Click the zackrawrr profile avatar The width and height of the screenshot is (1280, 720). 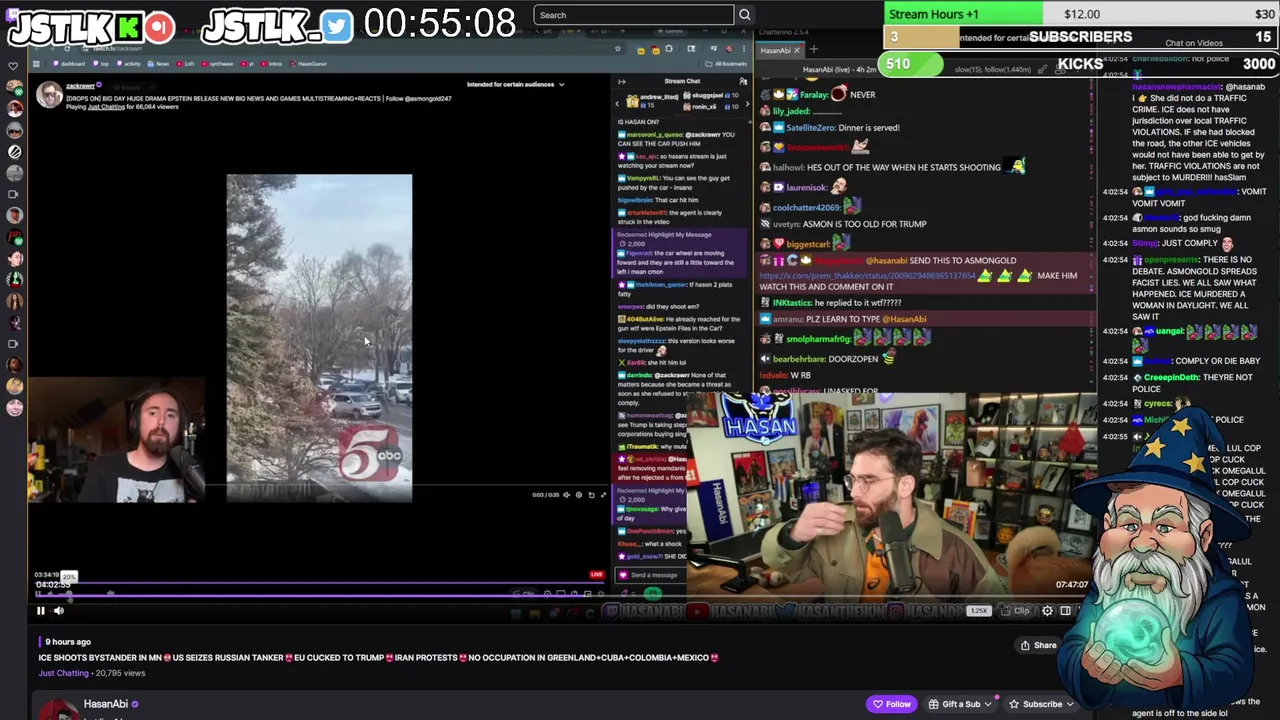[49, 94]
